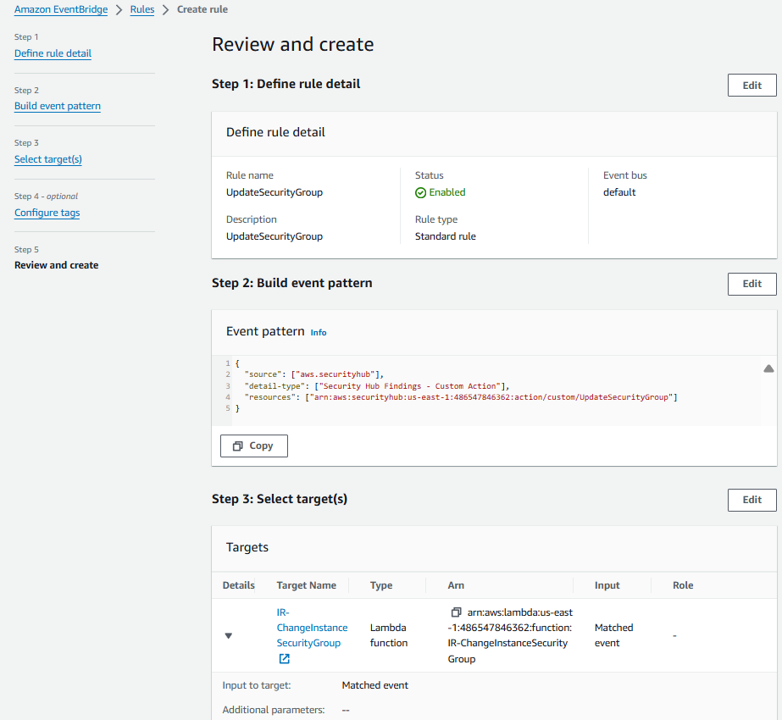Click Create rule breadcrumb text
Image resolution: width=782 pixels, height=720 pixels.
[x=202, y=9]
